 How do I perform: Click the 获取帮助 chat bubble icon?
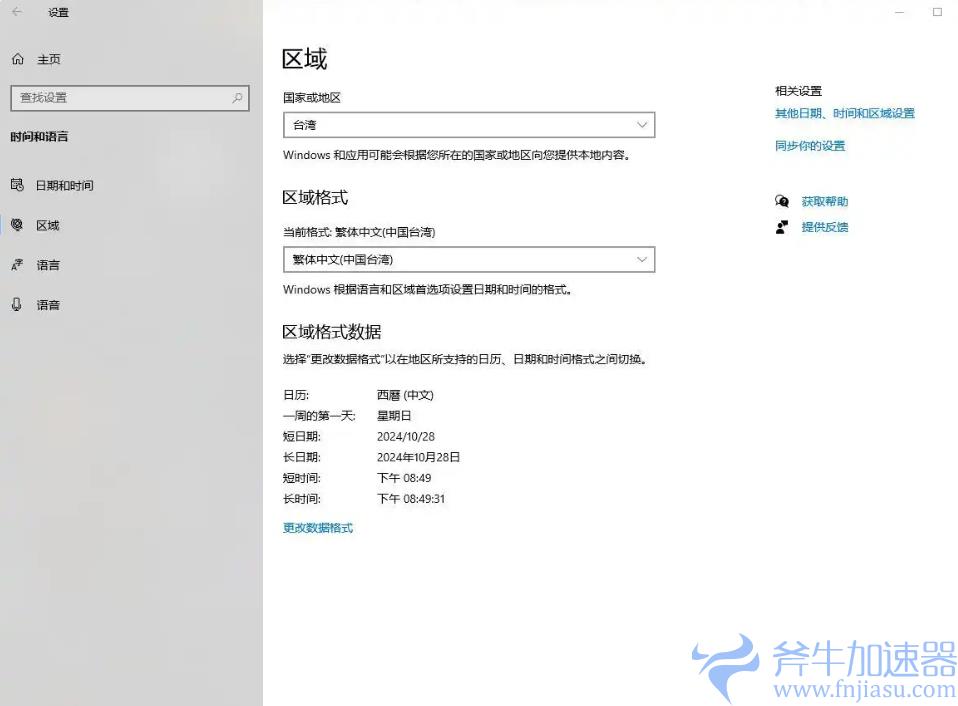click(782, 201)
